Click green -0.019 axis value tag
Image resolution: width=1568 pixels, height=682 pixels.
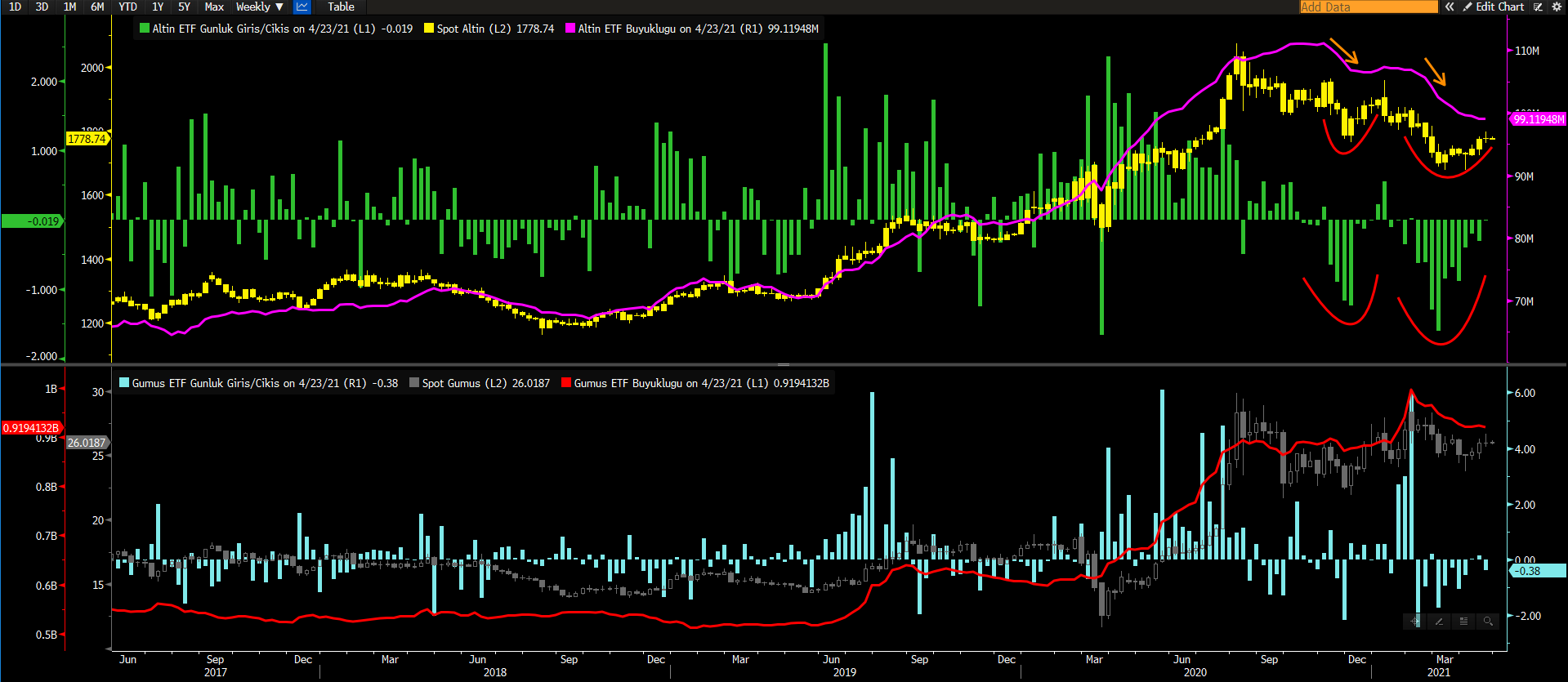(x=32, y=221)
